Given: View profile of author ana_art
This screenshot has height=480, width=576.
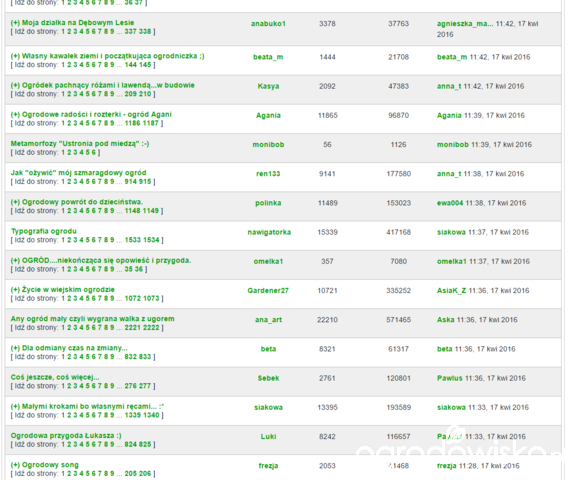Looking at the screenshot, I should (269, 320).
